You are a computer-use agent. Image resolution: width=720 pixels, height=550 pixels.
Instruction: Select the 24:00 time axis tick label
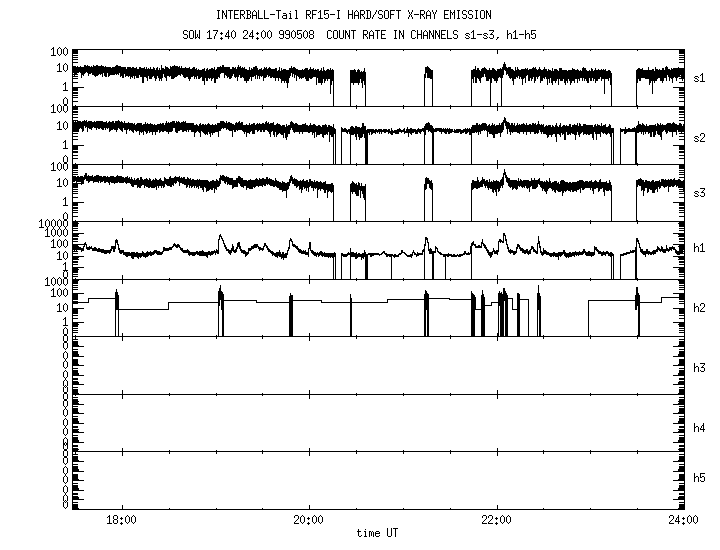click(x=683, y=520)
